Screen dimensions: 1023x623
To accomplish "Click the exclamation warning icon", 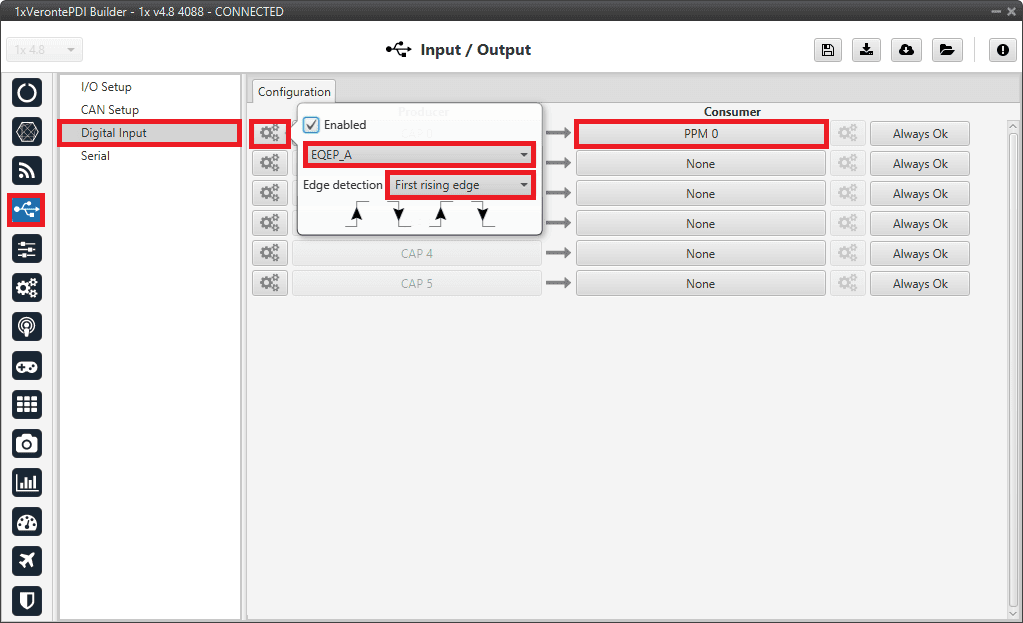I will click(1003, 51).
